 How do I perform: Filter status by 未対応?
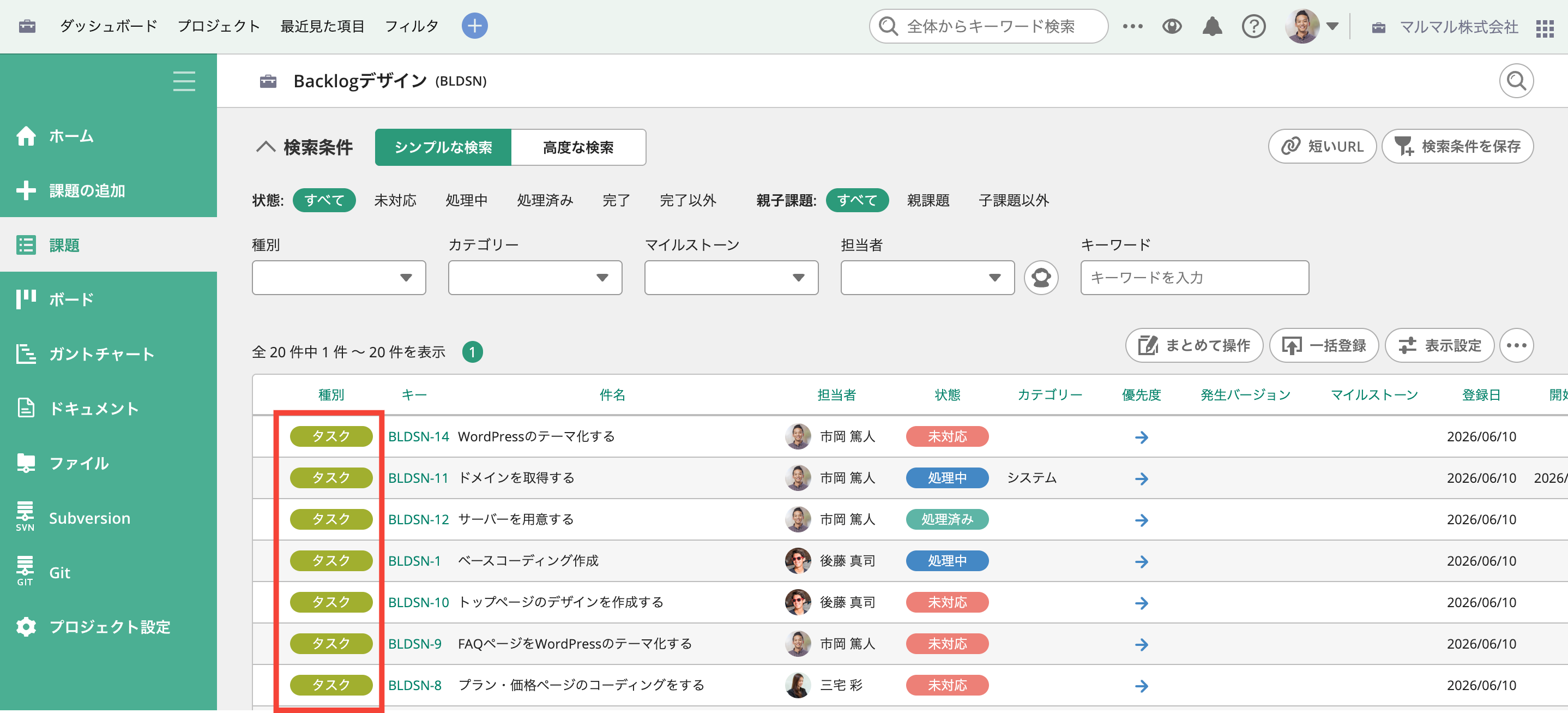(395, 200)
